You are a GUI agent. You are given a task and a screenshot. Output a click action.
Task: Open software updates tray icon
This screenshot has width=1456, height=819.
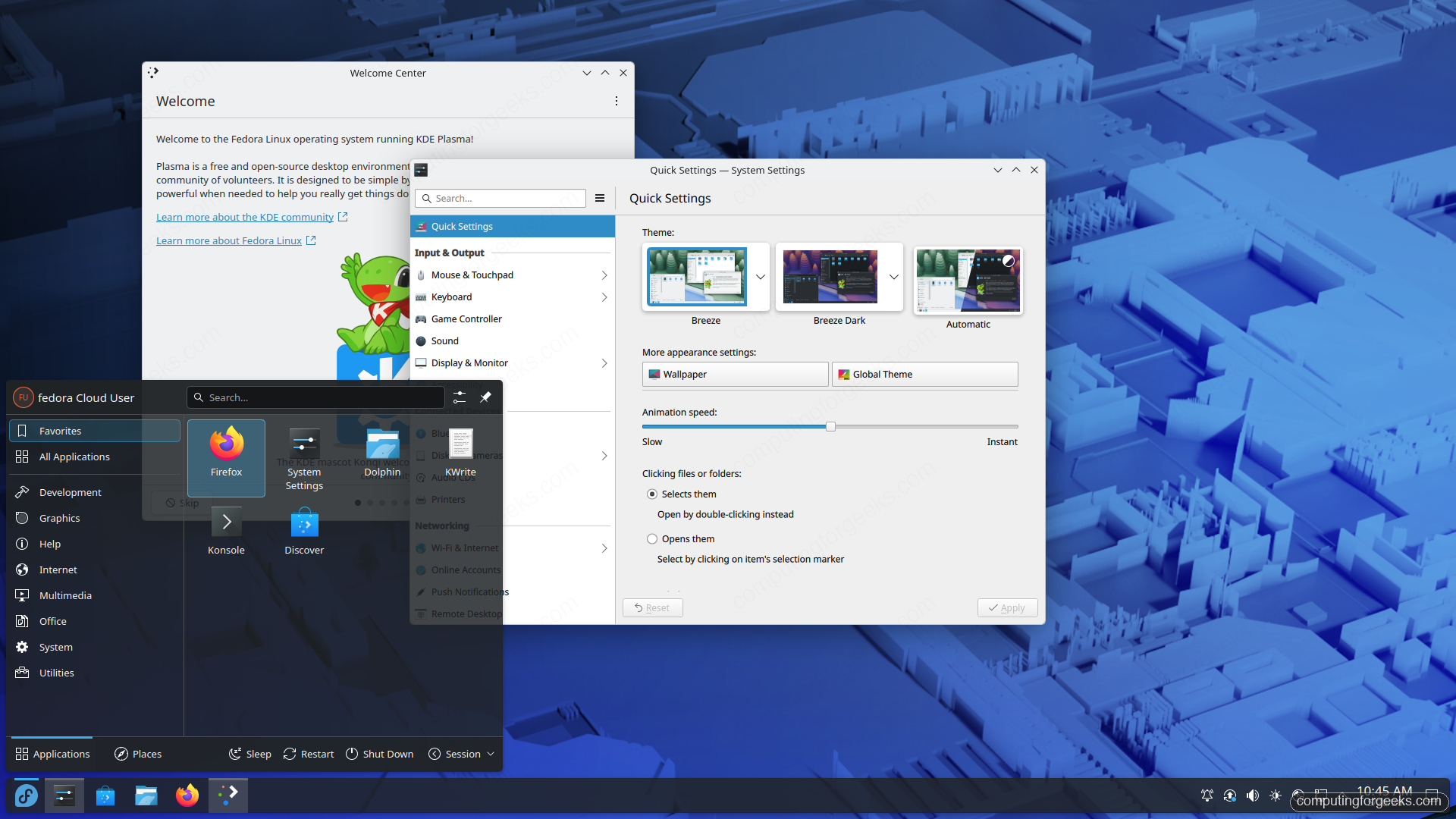point(1230,795)
